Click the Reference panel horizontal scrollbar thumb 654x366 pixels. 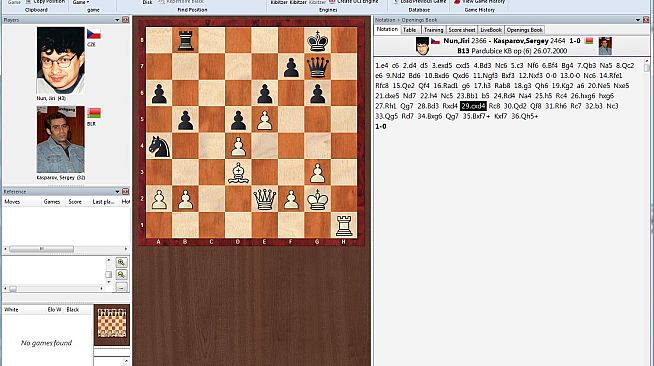pyautogui.click(x=41, y=249)
